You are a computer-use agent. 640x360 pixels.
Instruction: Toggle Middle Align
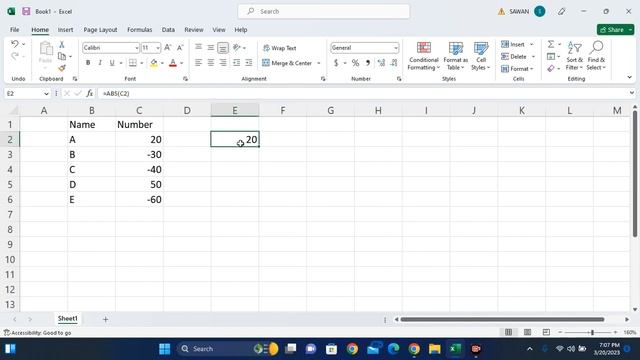(211, 48)
